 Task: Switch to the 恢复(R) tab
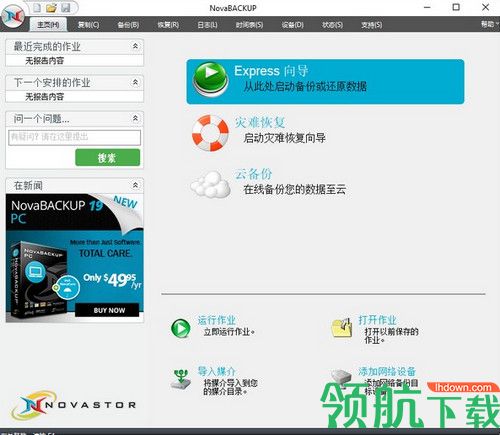coord(168,25)
